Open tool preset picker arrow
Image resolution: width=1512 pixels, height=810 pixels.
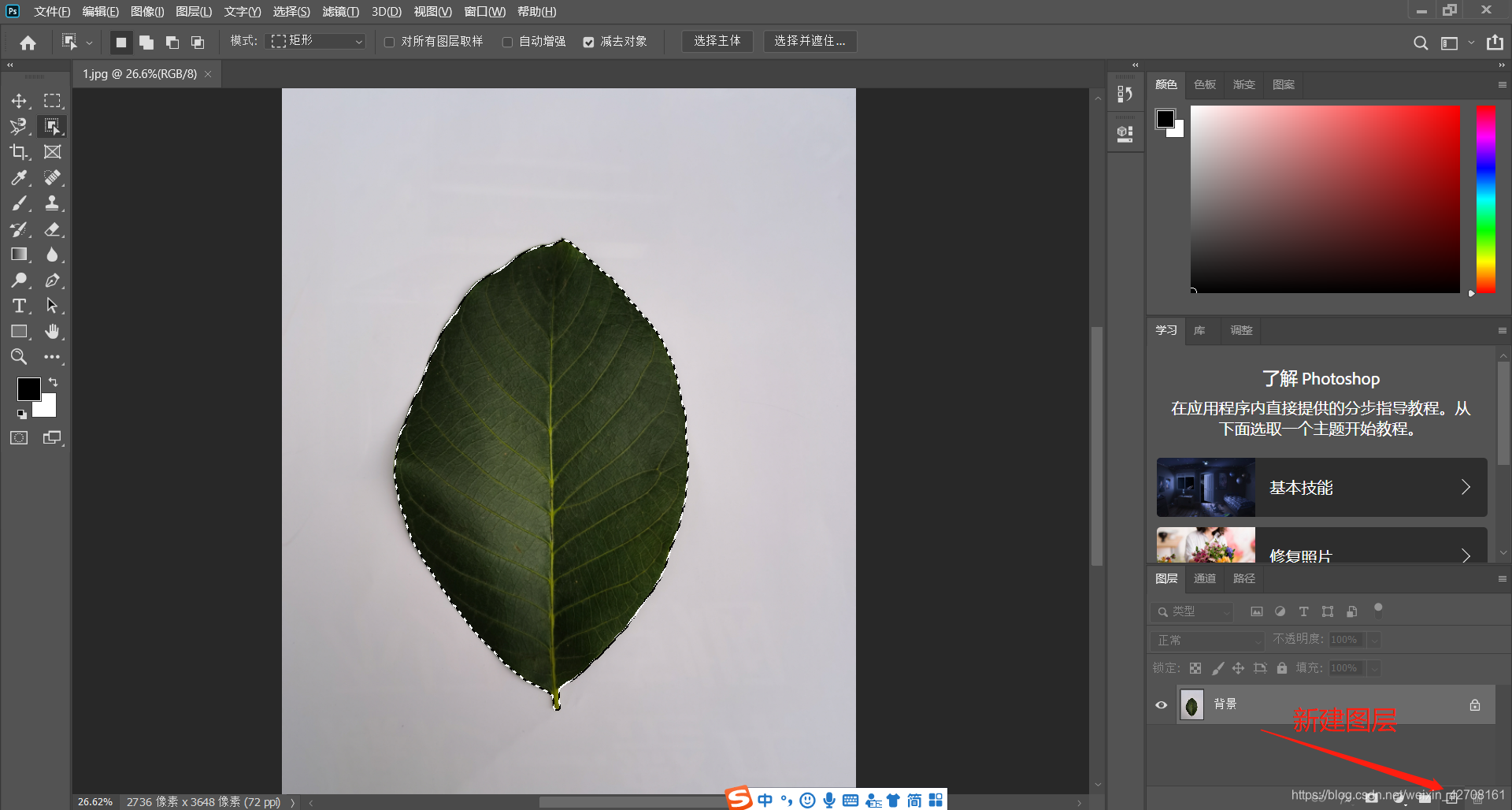(89, 43)
